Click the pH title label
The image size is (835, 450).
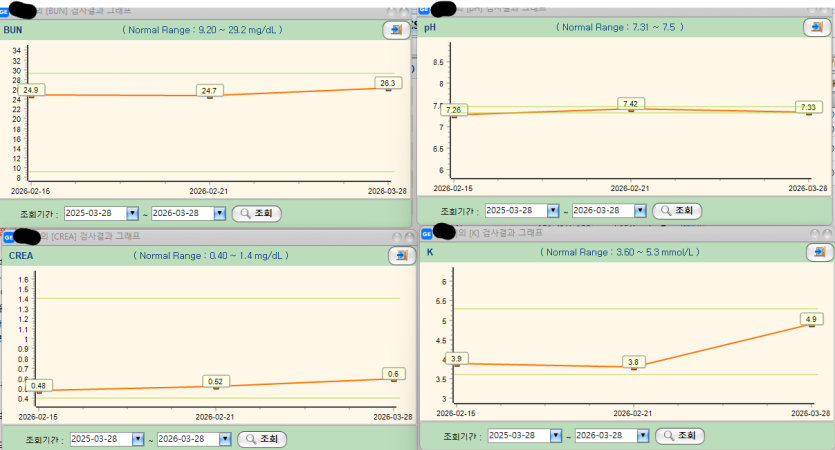[x=430, y=27]
